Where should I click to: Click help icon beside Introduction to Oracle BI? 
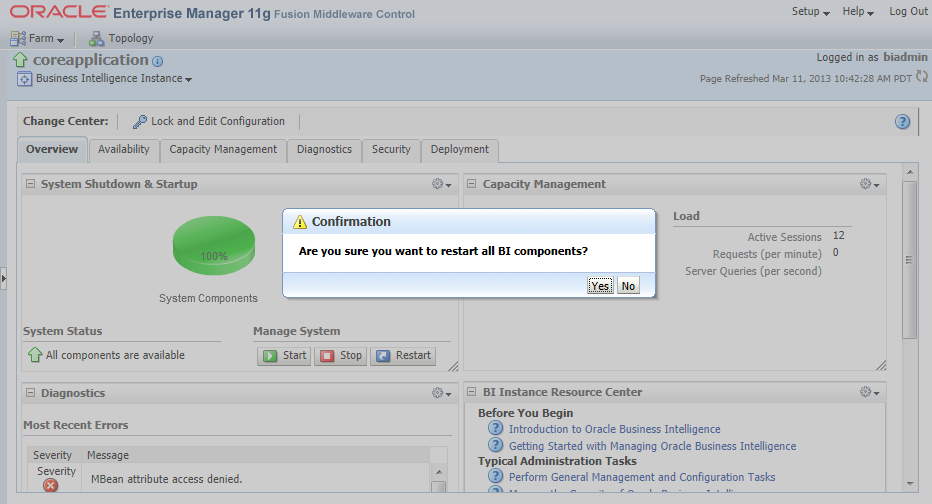coord(495,428)
